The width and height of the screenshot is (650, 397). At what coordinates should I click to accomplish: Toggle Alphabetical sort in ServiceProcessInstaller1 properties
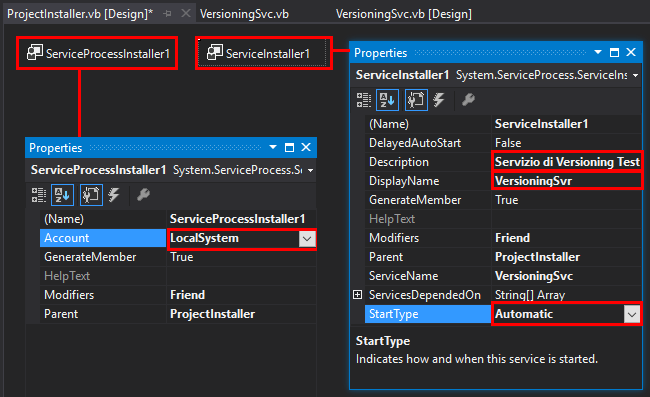pos(62,195)
